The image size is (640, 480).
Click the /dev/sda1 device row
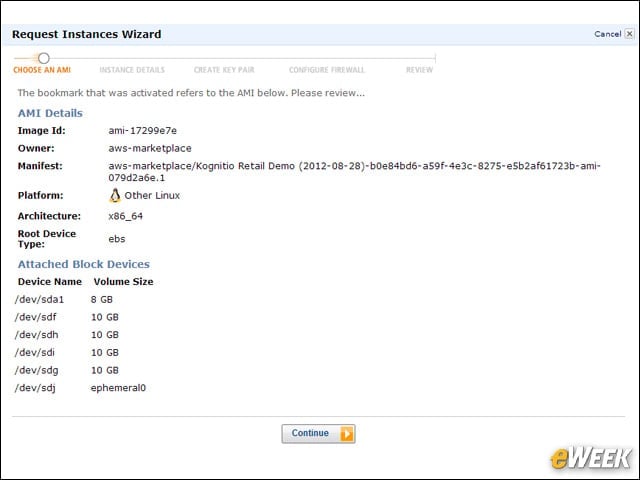pos(64,300)
